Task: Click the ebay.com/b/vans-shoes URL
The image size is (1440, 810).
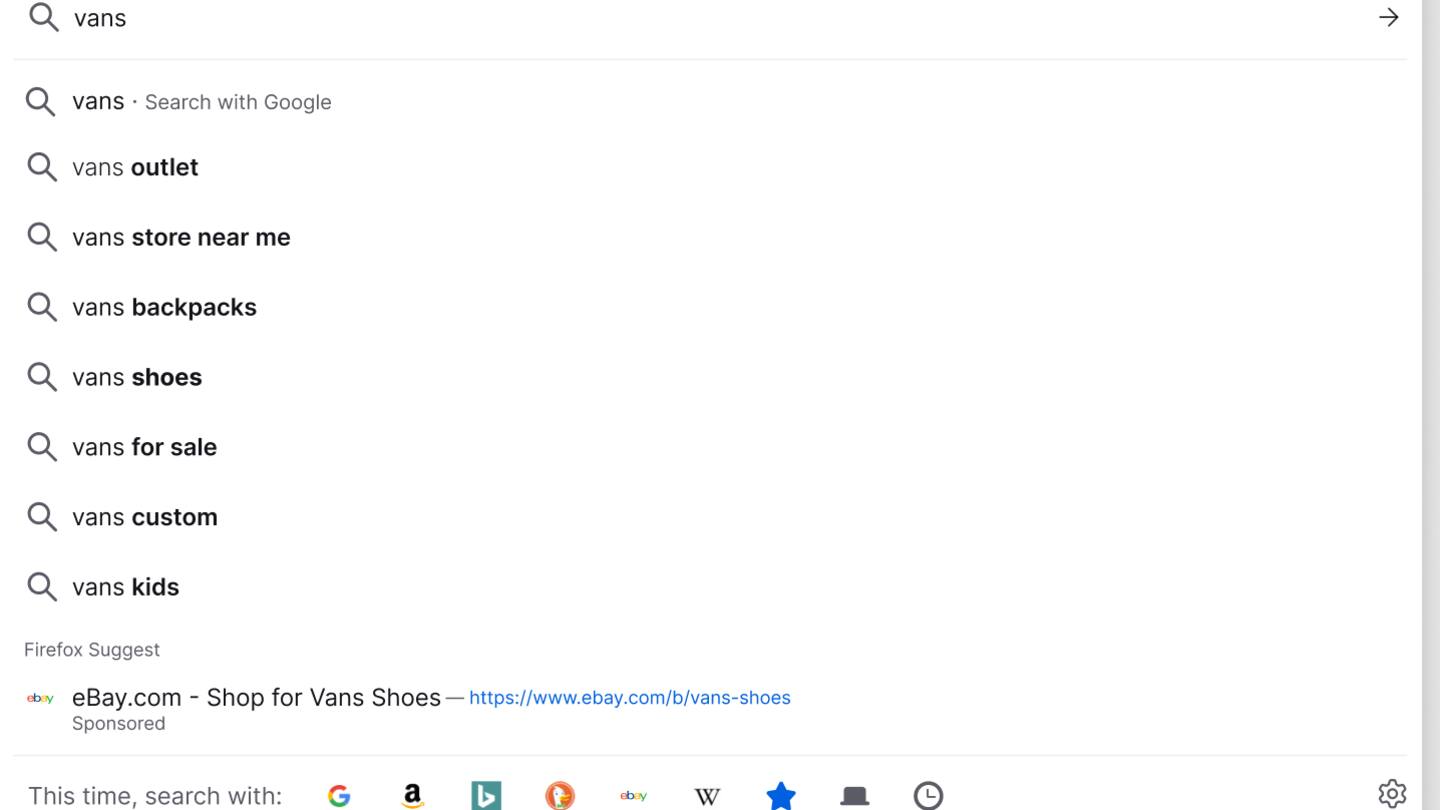Action: [x=629, y=698]
